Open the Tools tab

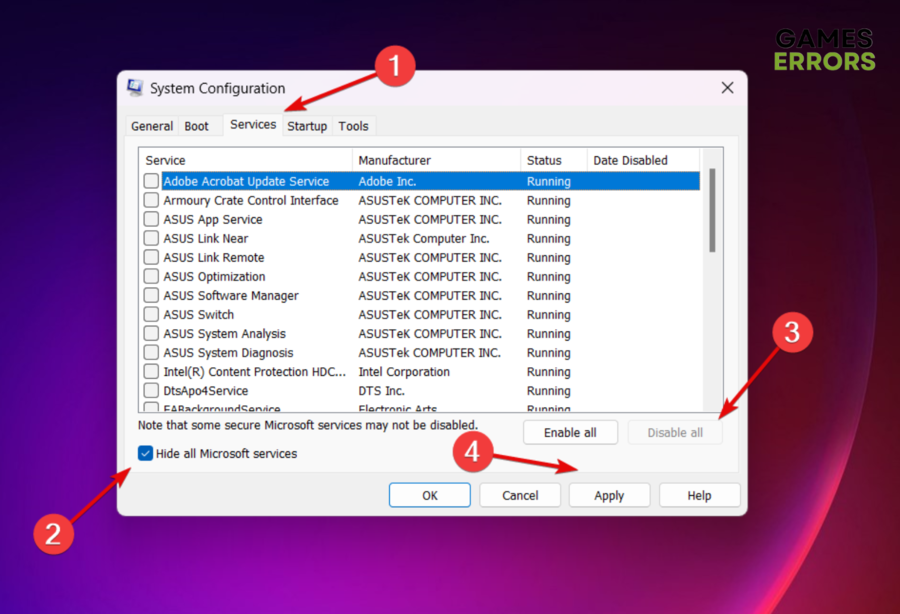pyautogui.click(x=353, y=126)
